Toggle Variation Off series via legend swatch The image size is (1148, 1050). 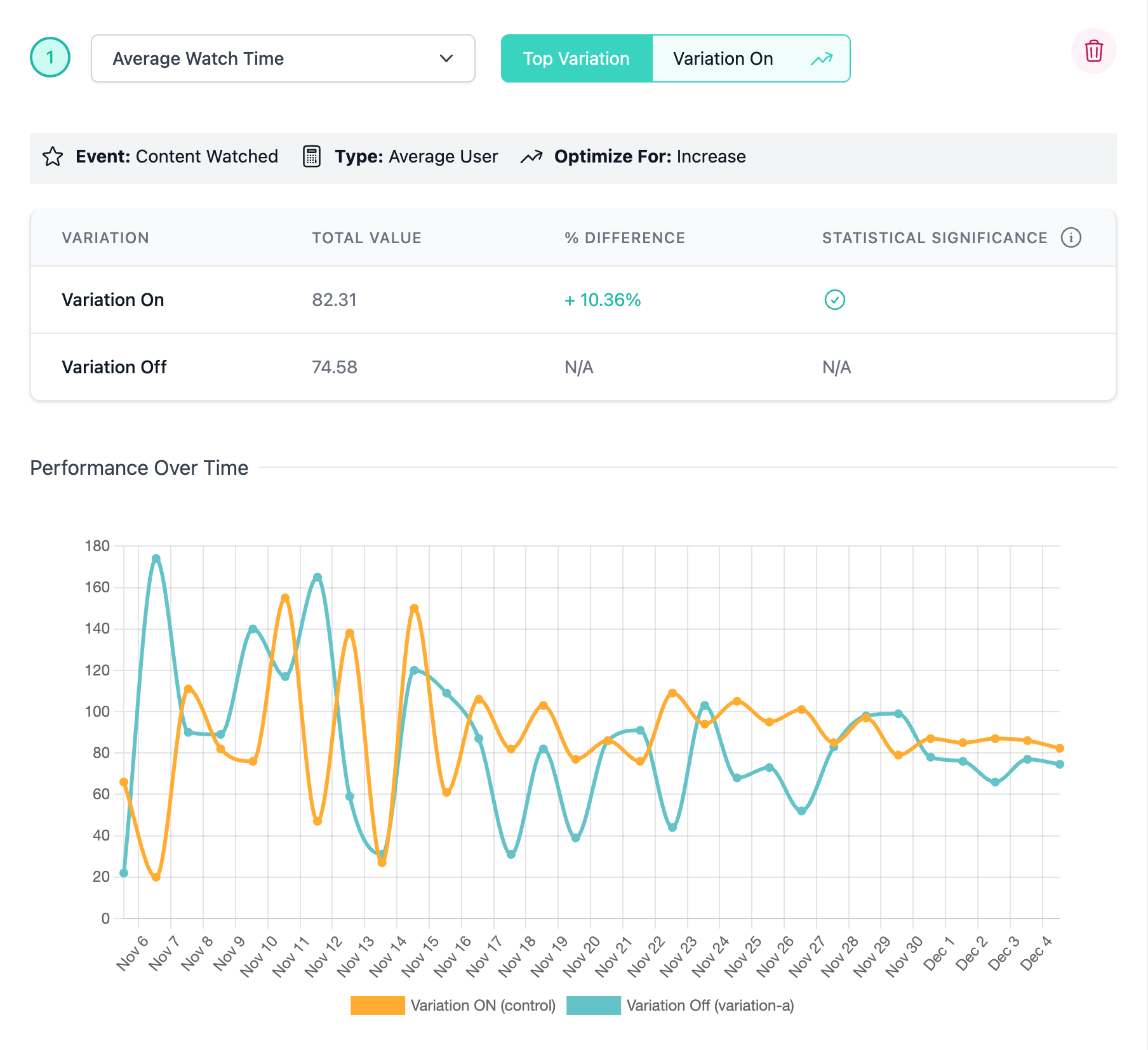(x=594, y=1005)
